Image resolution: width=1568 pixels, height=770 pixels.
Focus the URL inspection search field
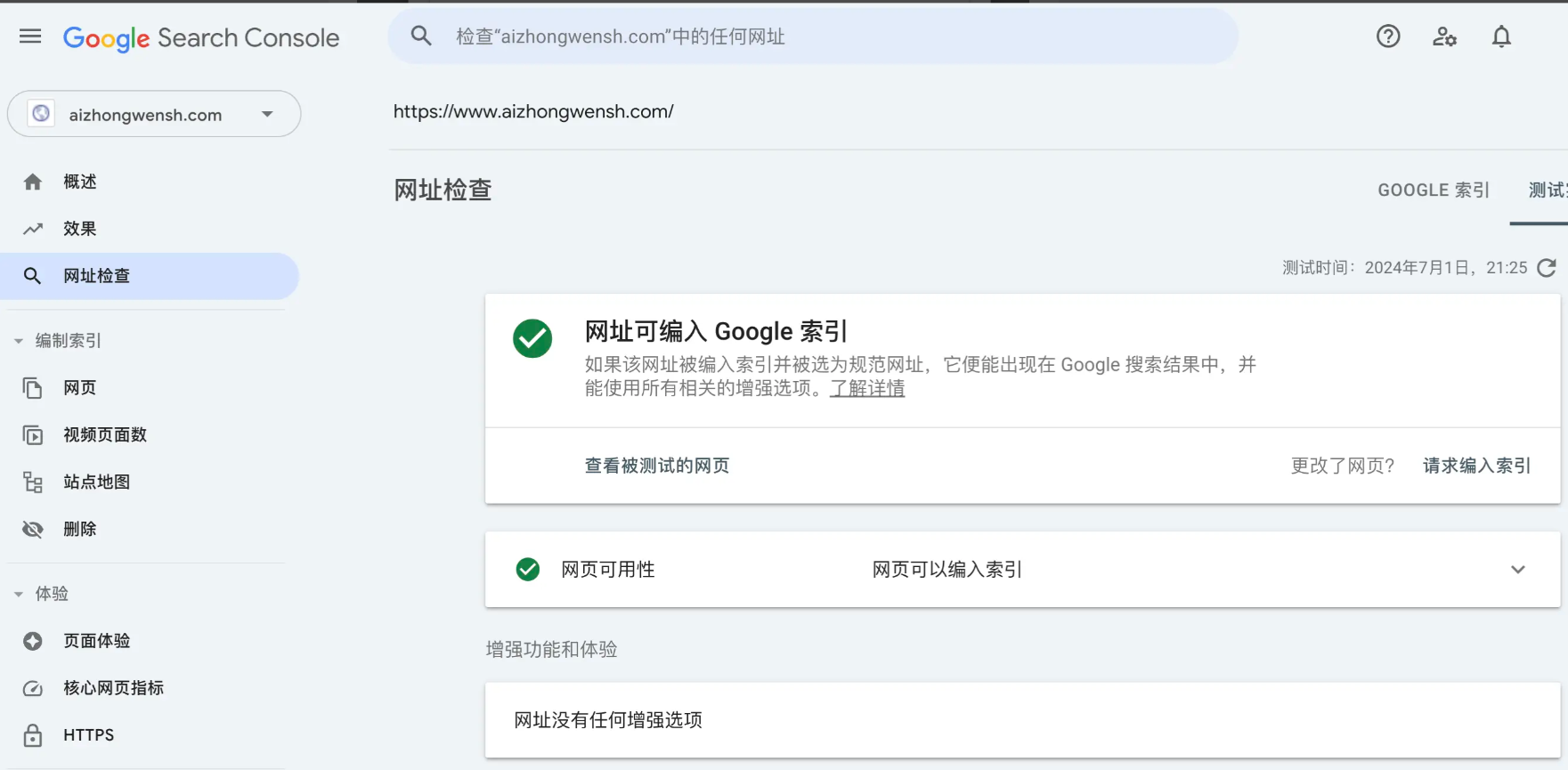point(813,36)
